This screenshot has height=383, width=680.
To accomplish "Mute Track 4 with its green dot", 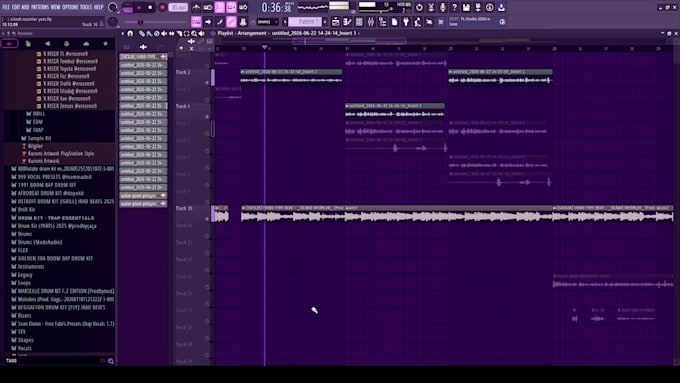I will [207, 116].
